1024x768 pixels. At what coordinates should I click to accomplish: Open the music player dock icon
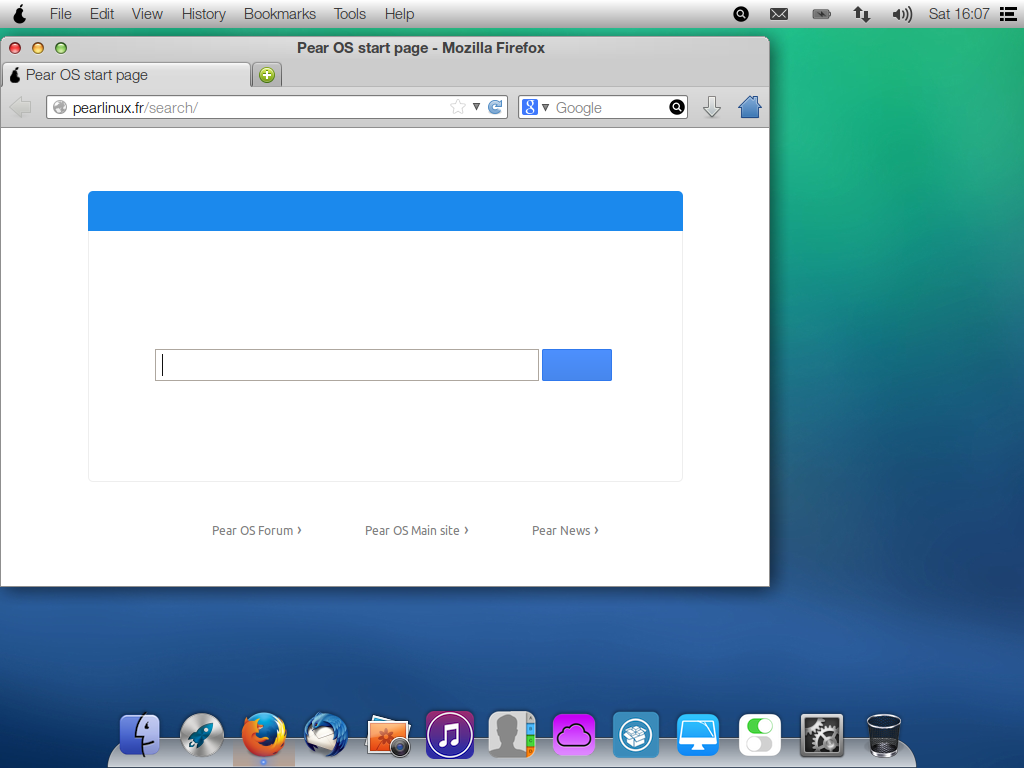450,735
